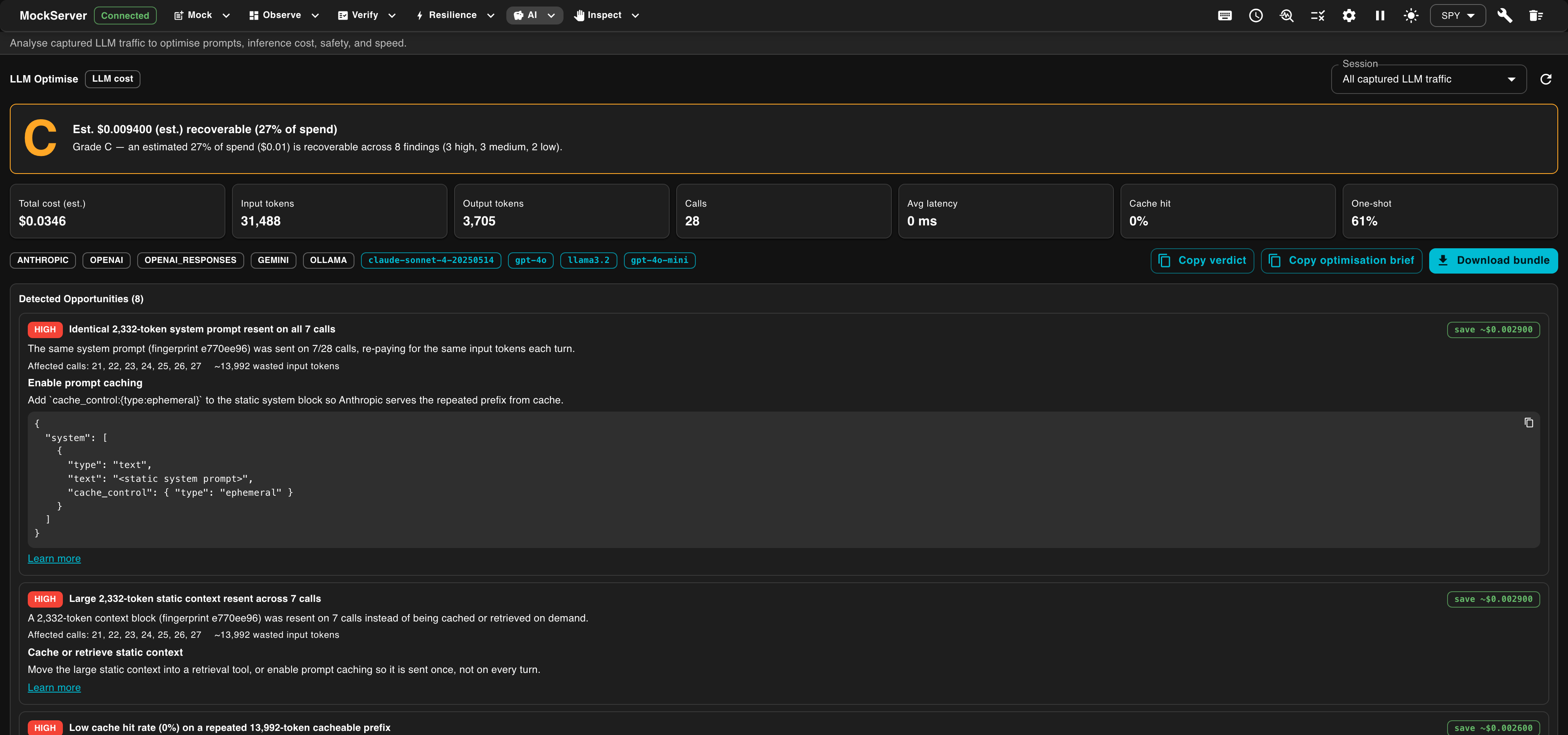Expand the Verify chevron
This screenshot has width=1568, height=735.
click(392, 16)
